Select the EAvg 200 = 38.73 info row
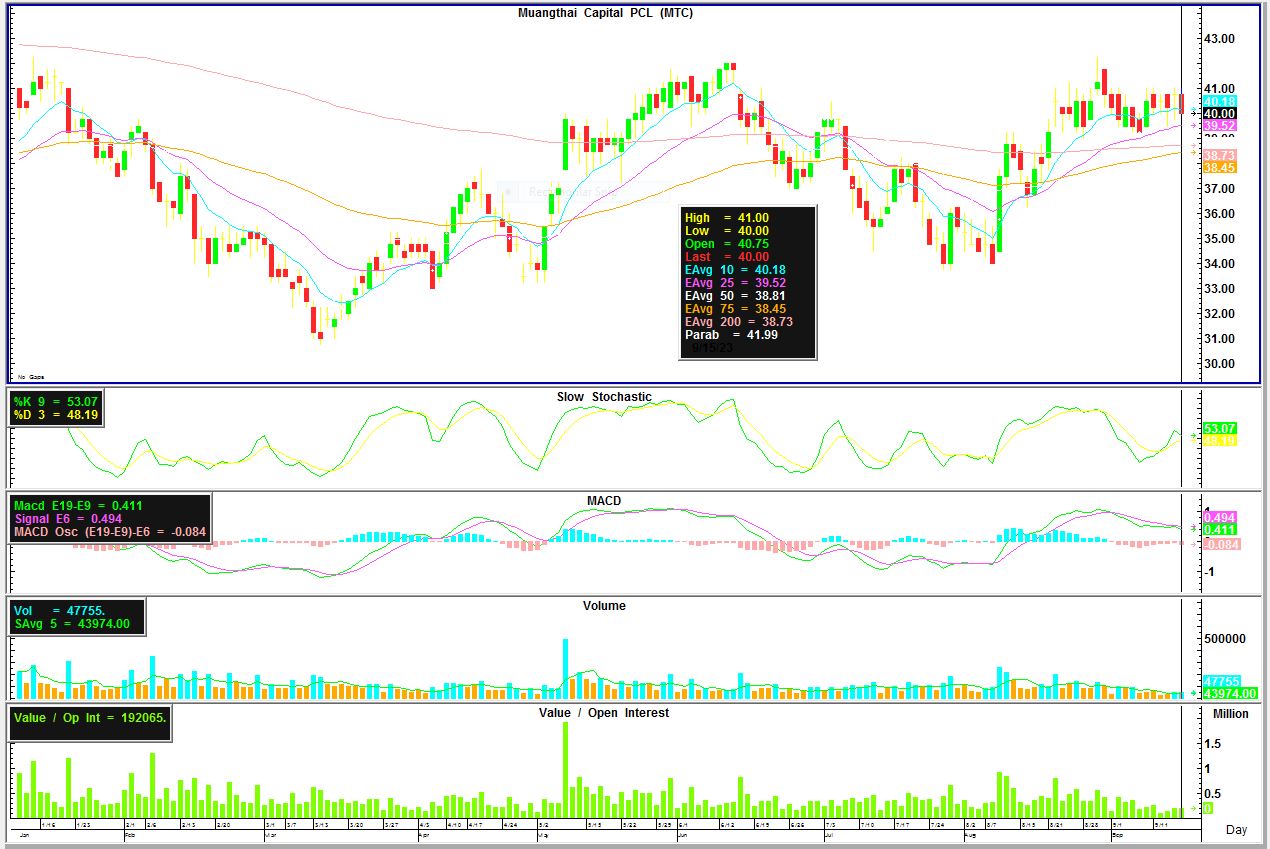The height and width of the screenshot is (849, 1270). 739,322
